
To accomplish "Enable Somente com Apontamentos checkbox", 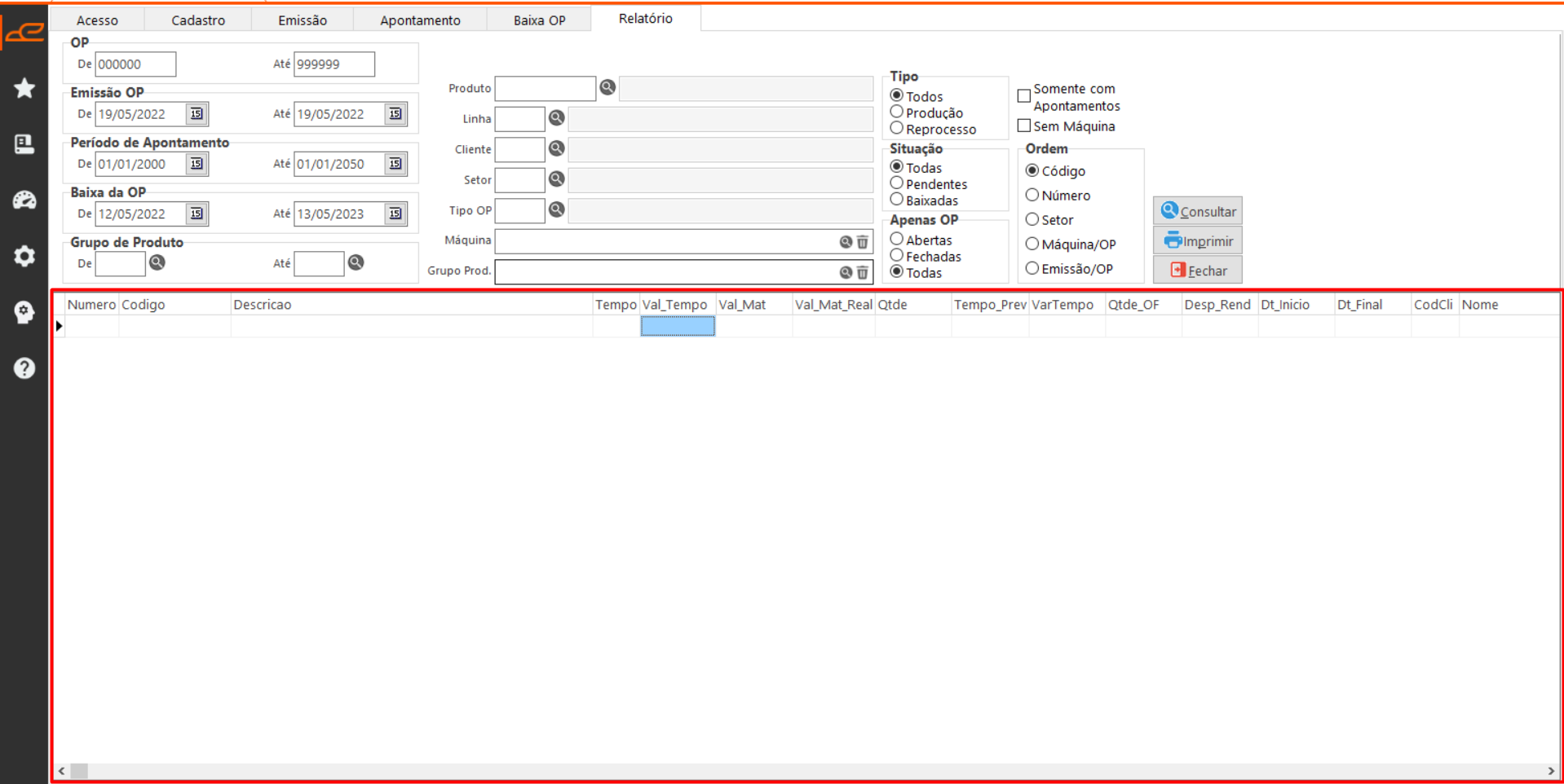I will [1024, 96].
